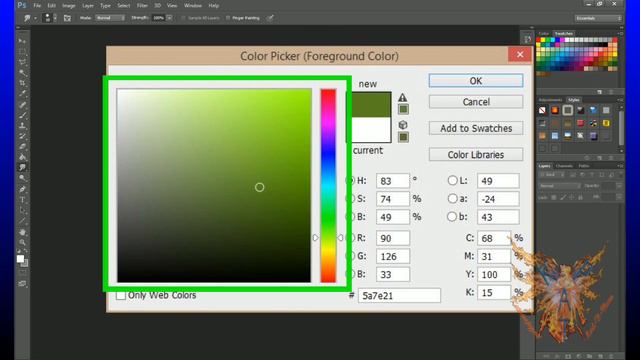Viewport: 640px width, 360px height.
Task: Select the Horizontal Type tool
Action: pos(22,200)
